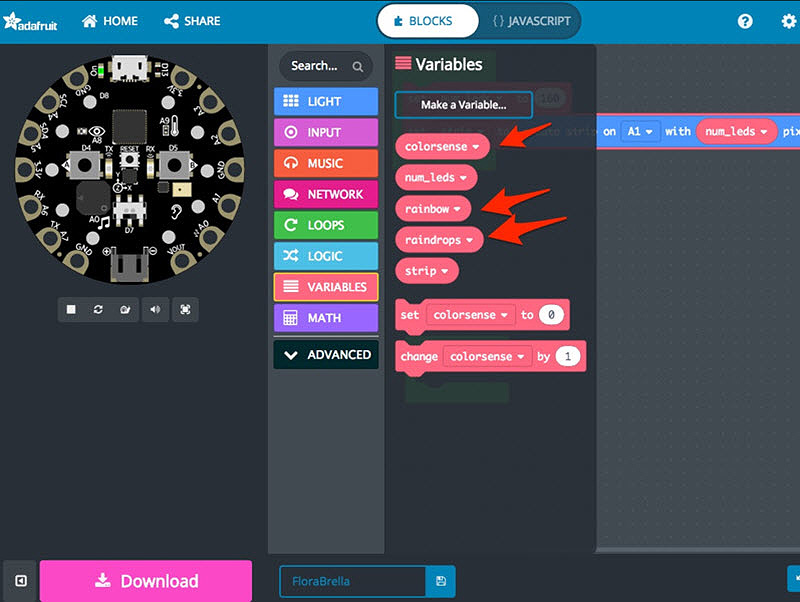Select the MUSIC block category

click(325, 162)
